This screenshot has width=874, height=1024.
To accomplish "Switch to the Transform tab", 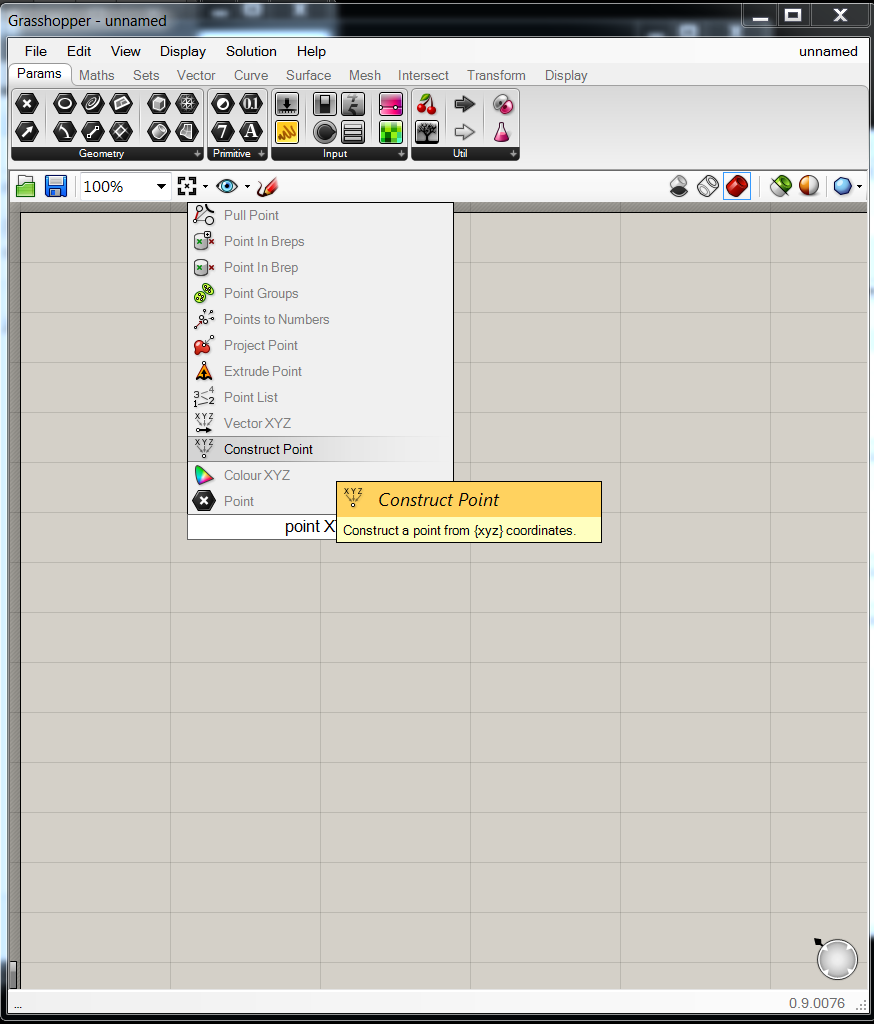I will [x=496, y=75].
